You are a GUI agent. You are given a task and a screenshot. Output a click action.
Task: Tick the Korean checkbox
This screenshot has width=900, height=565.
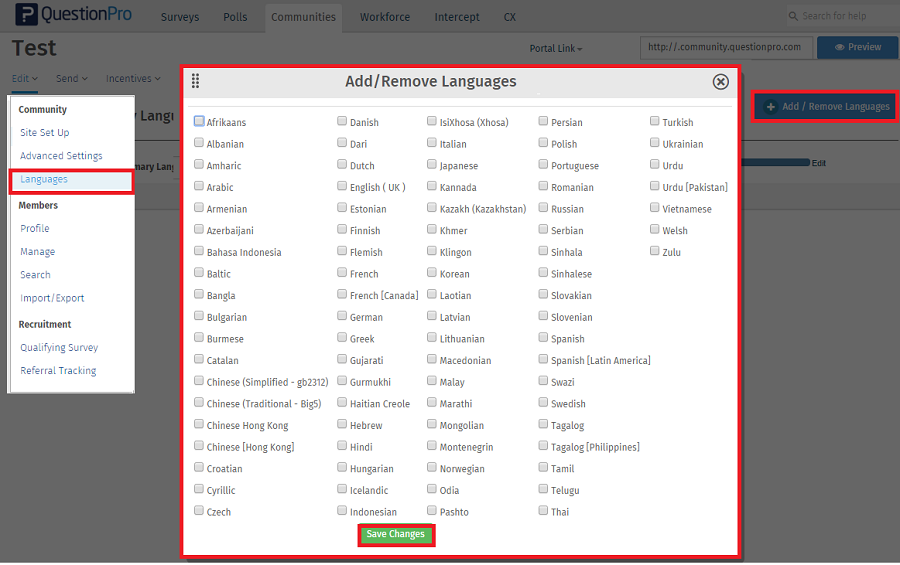pyautogui.click(x=432, y=273)
